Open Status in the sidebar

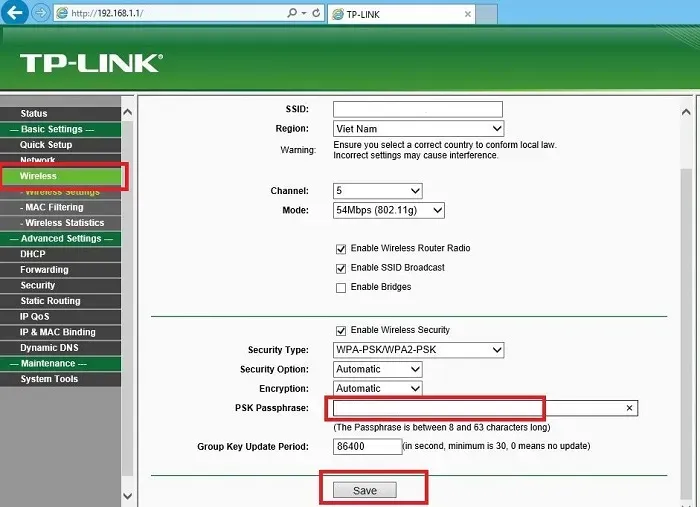coord(60,113)
